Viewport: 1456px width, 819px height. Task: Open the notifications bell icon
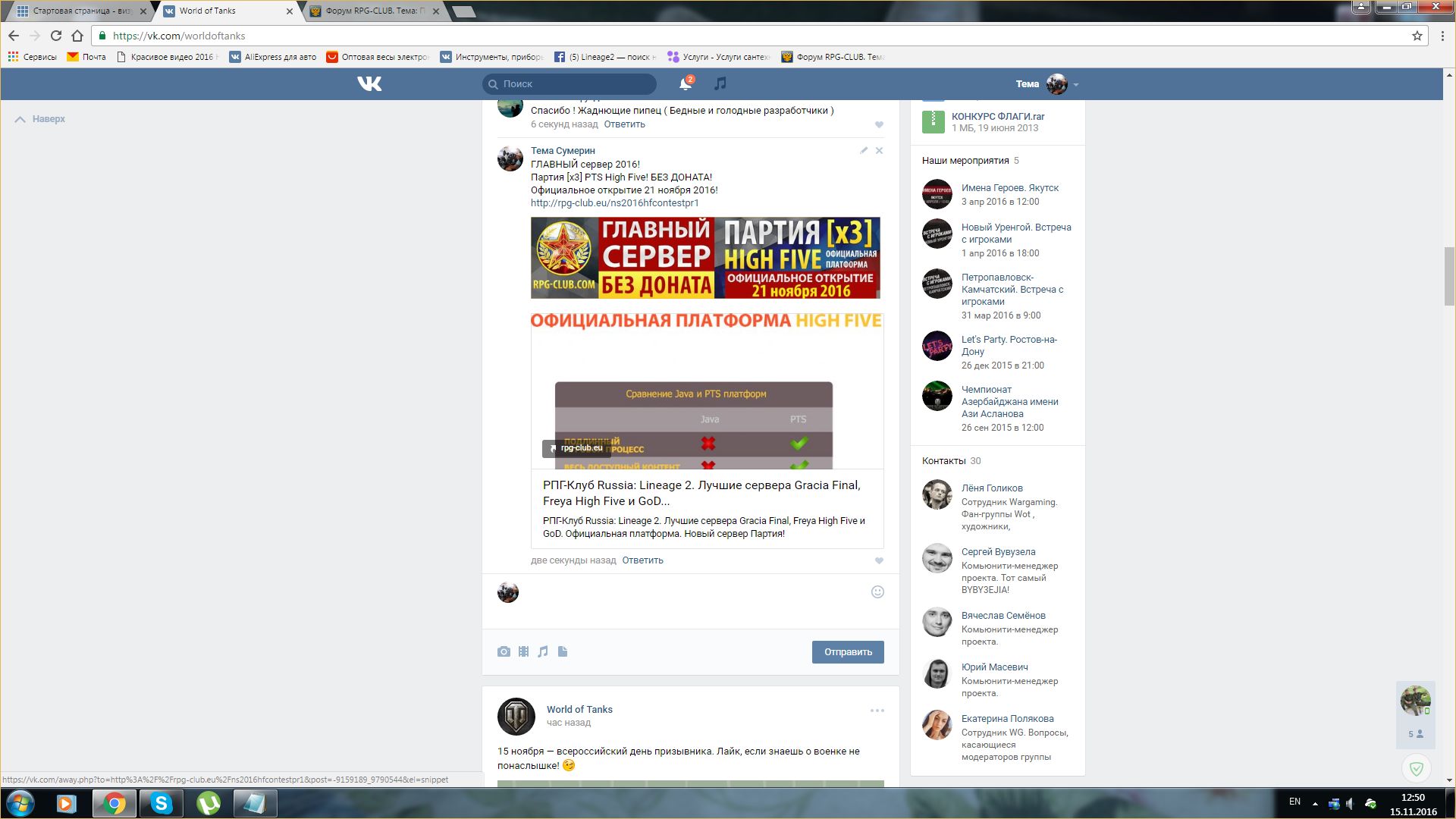(x=686, y=83)
